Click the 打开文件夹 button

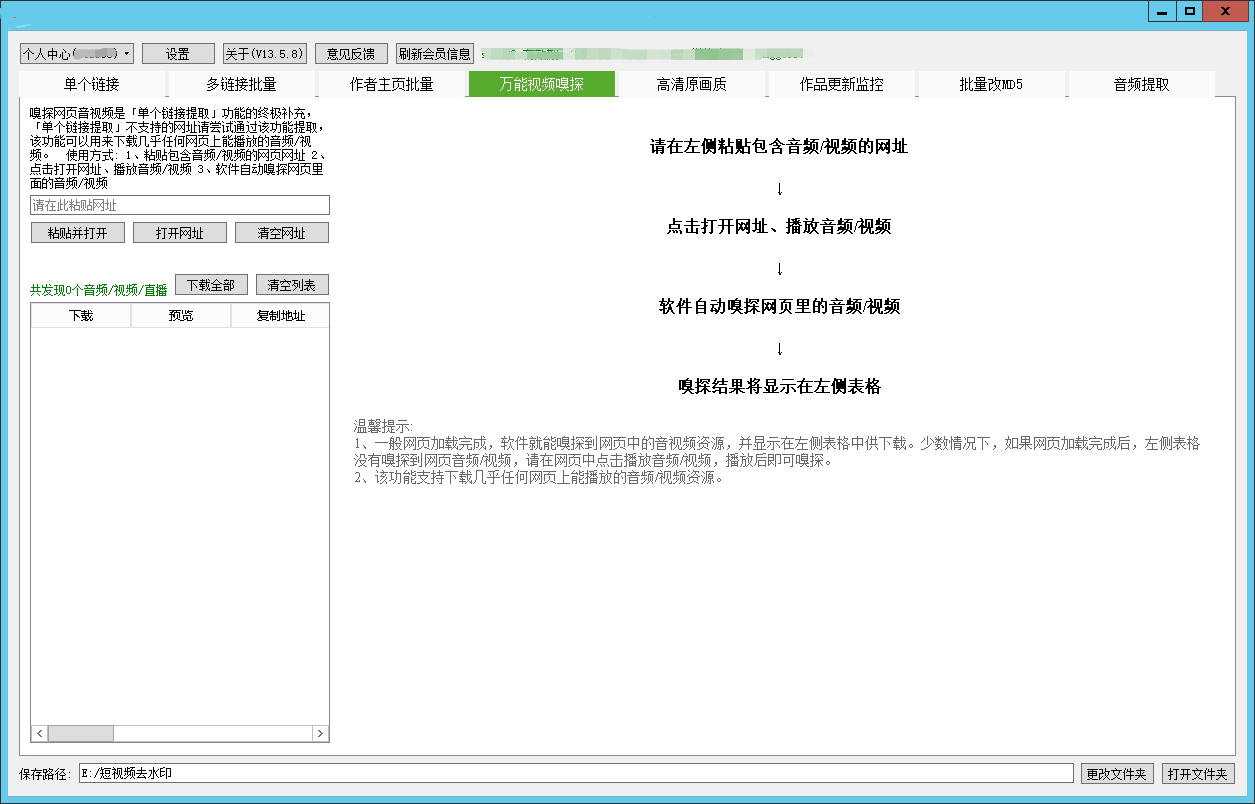click(x=1197, y=774)
